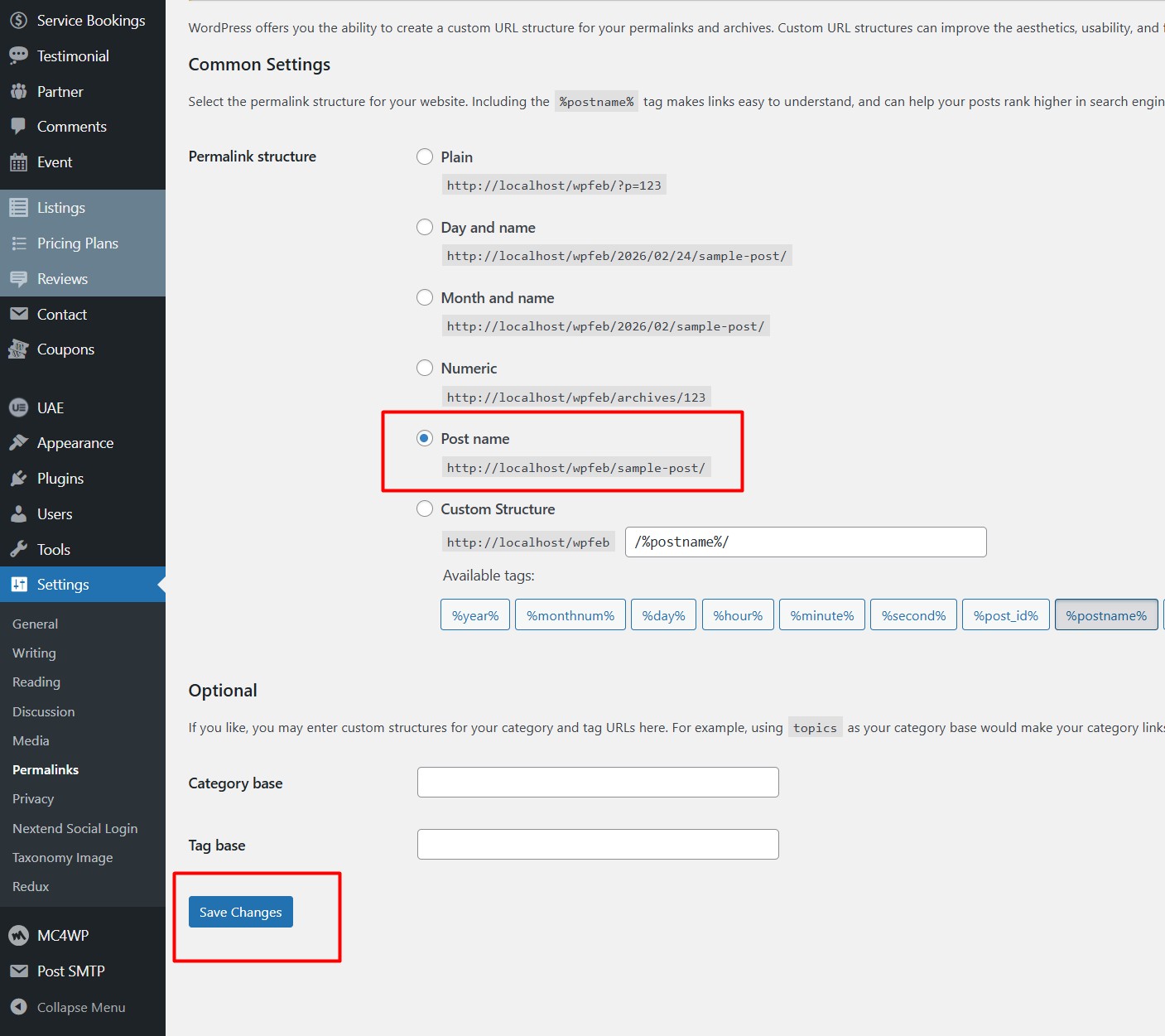Screen dimensions: 1165x1036
Task: Go to the Reading settings submenu
Action: click(x=36, y=682)
